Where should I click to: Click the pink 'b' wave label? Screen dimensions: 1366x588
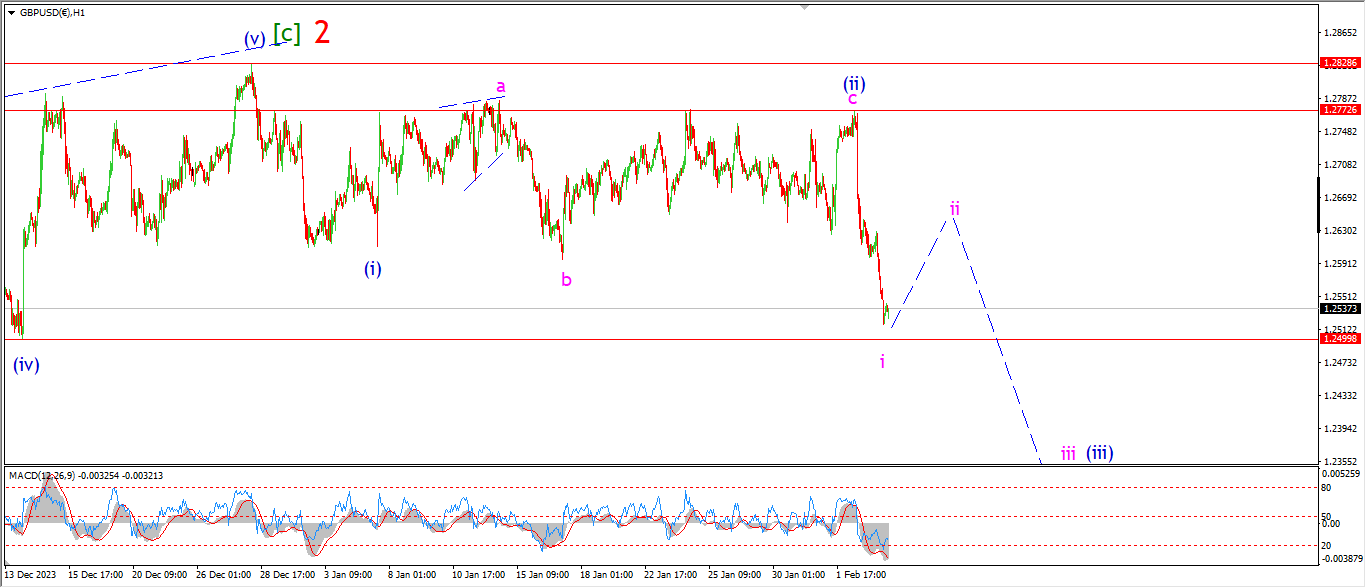566,280
